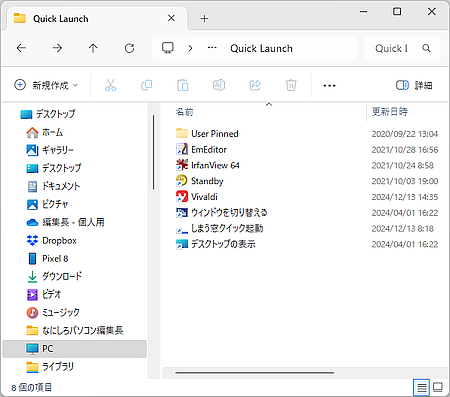
Task: Switch to large thumbnails view in status bar
Action: coord(438,387)
